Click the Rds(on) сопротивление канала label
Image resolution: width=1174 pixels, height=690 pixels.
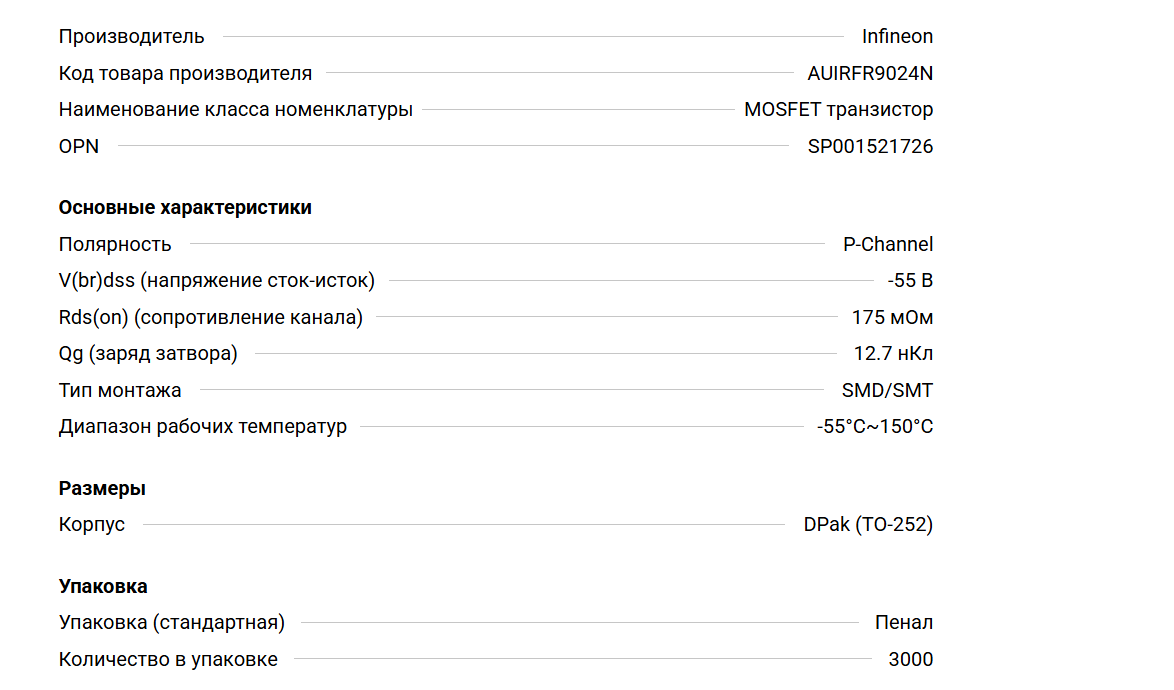click(x=210, y=318)
